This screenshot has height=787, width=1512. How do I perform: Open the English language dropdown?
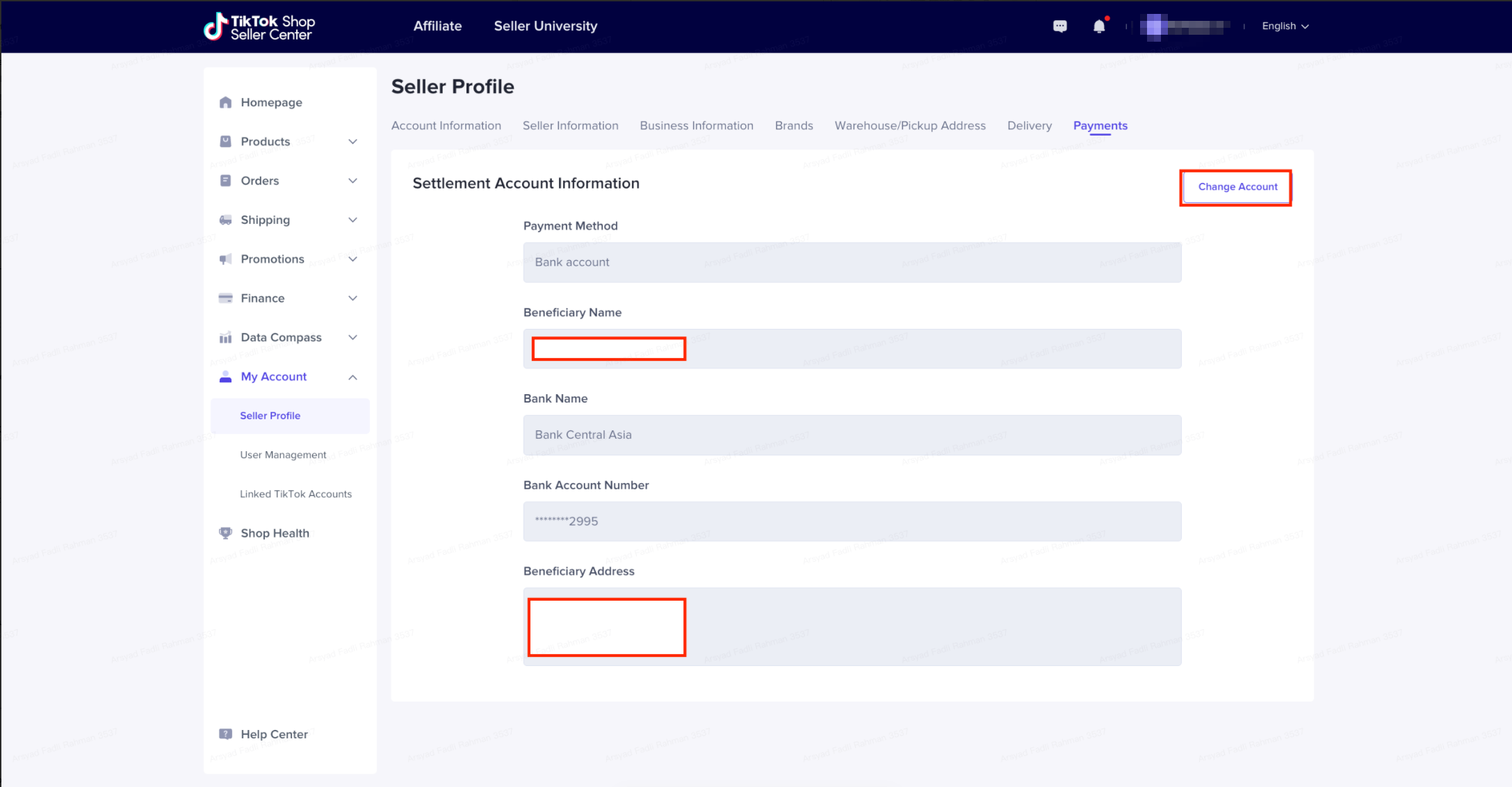click(x=1285, y=26)
